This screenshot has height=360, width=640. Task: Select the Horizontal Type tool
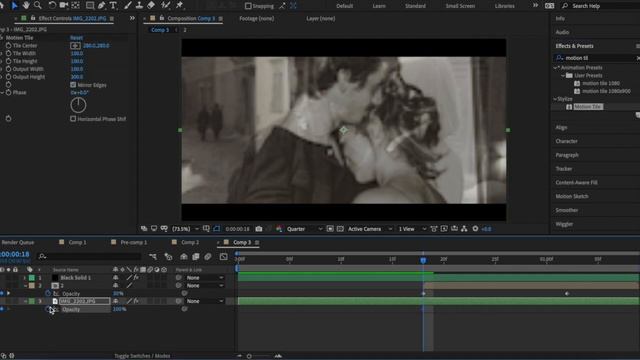(x=113, y=5)
